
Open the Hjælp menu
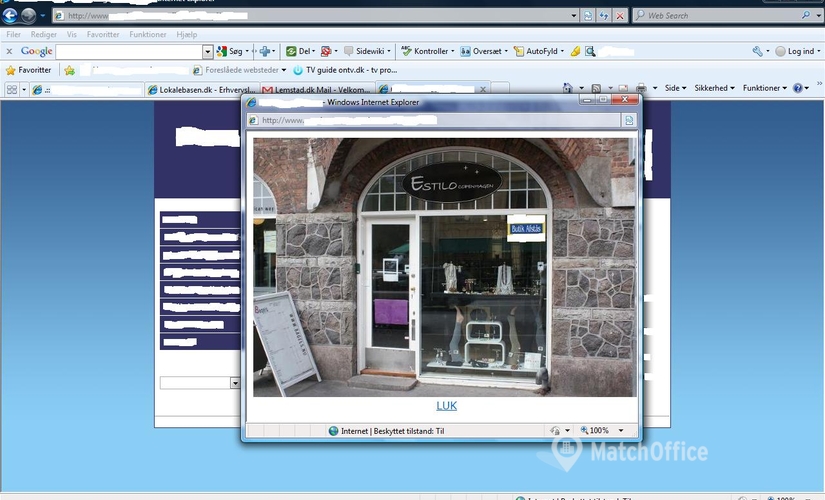click(x=187, y=34)
